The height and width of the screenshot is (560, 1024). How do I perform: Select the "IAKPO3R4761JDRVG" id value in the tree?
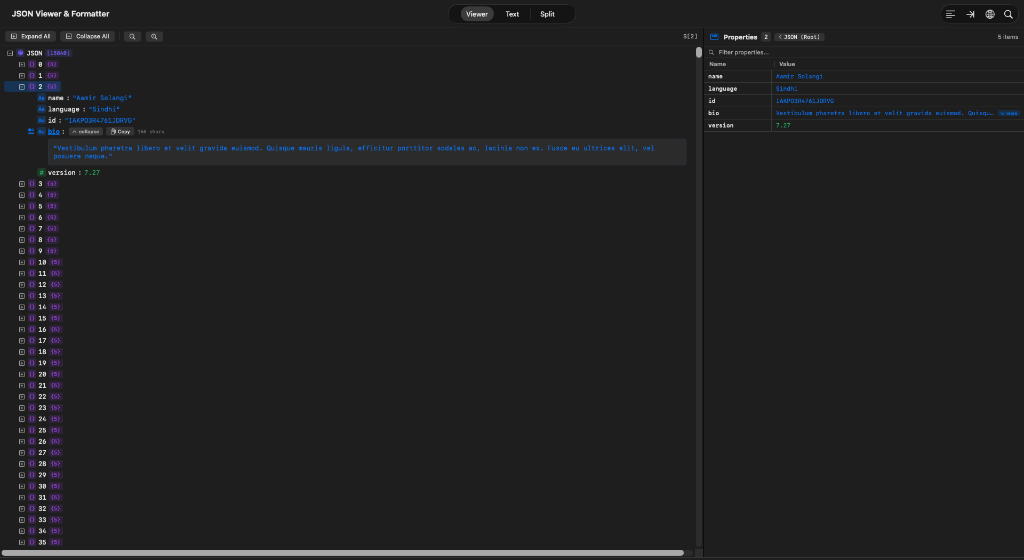point(100,120)
